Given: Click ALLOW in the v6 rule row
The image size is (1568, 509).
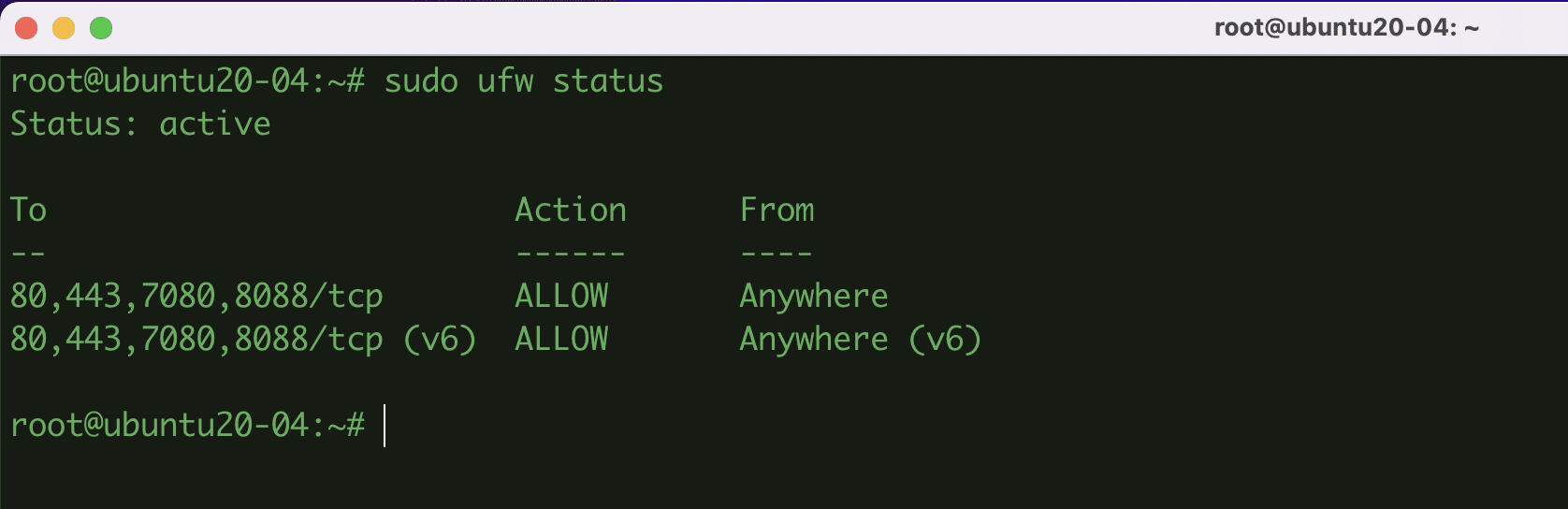Looking at the screenshot, I should tap(561, 340).
